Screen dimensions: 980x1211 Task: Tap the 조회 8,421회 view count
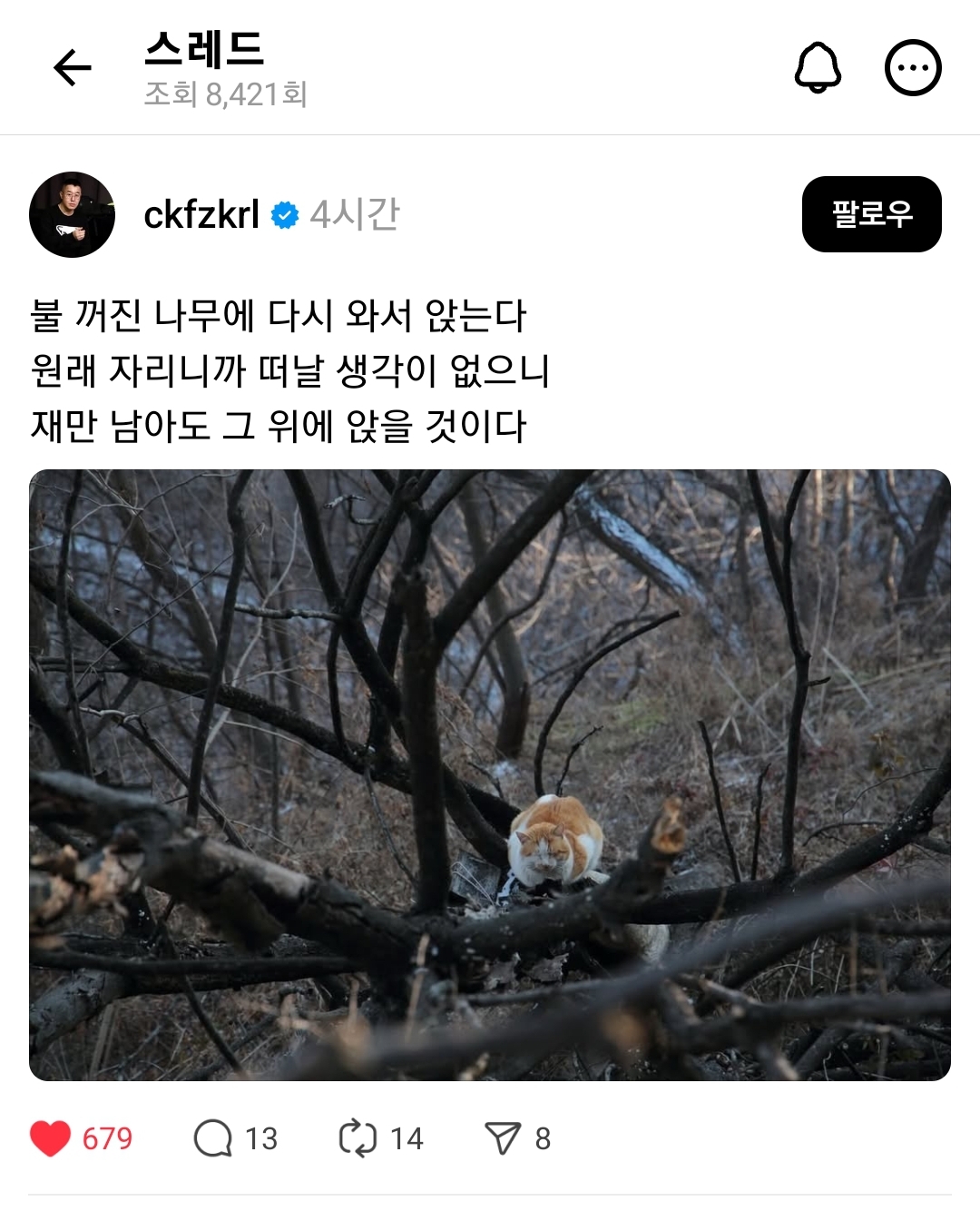pos(226,94)
